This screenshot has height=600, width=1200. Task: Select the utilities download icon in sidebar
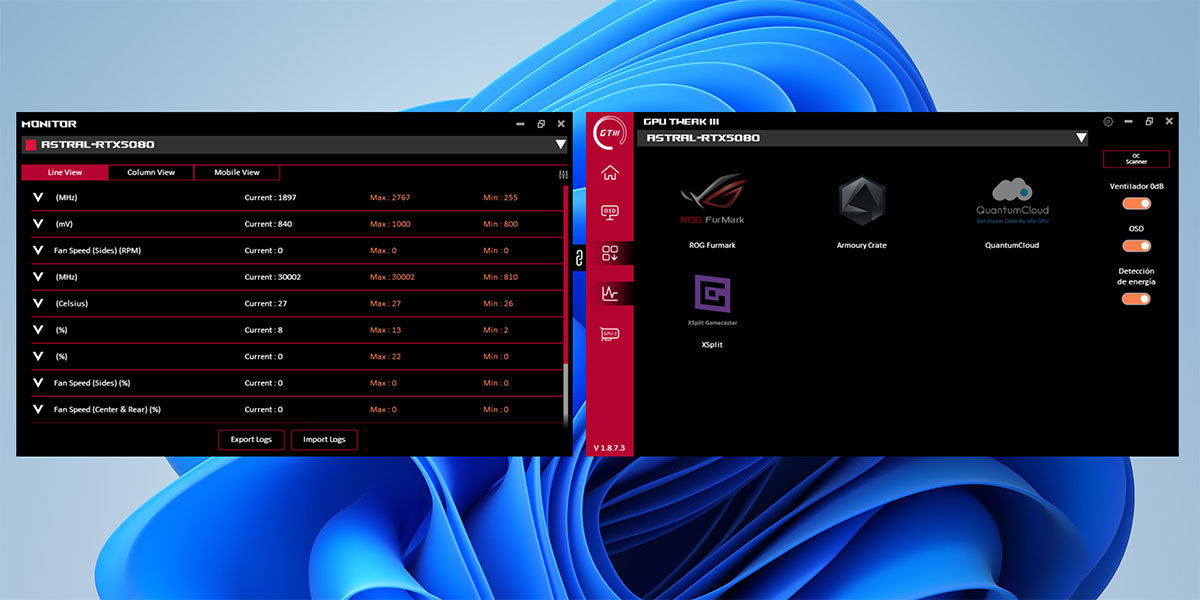(609, 253)
